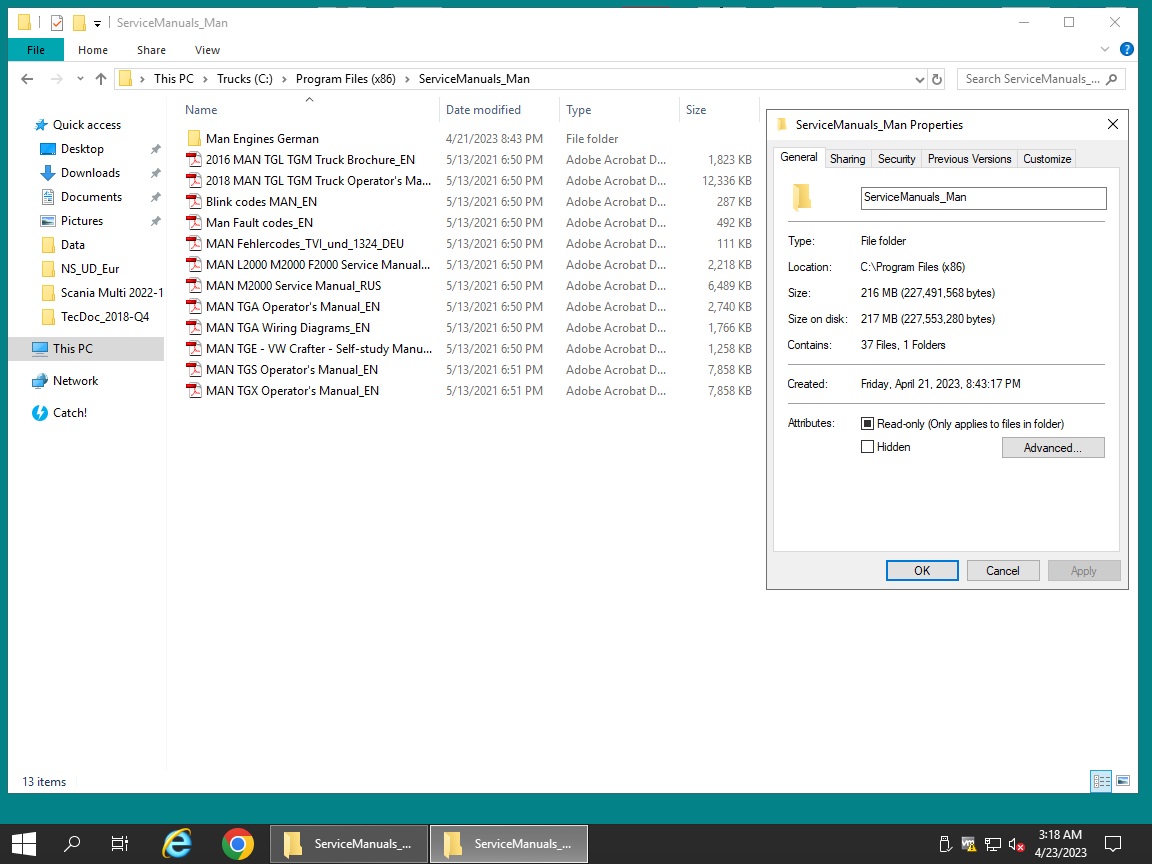
Task: Switch to Security tab in Properties
Action: [896, 159]
